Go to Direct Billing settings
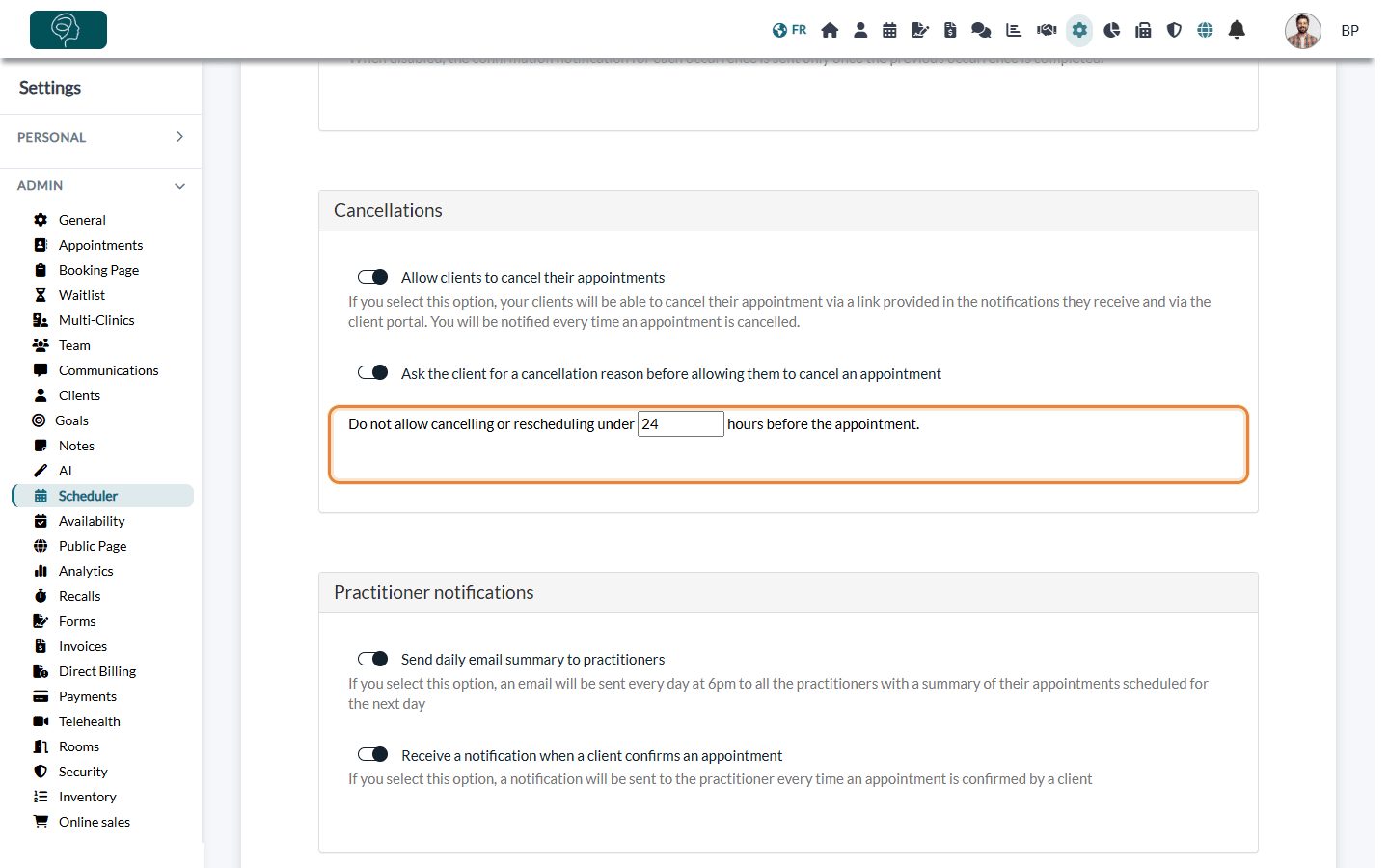1389x868 pixels. pyautogui.click(x=97, y=671)
